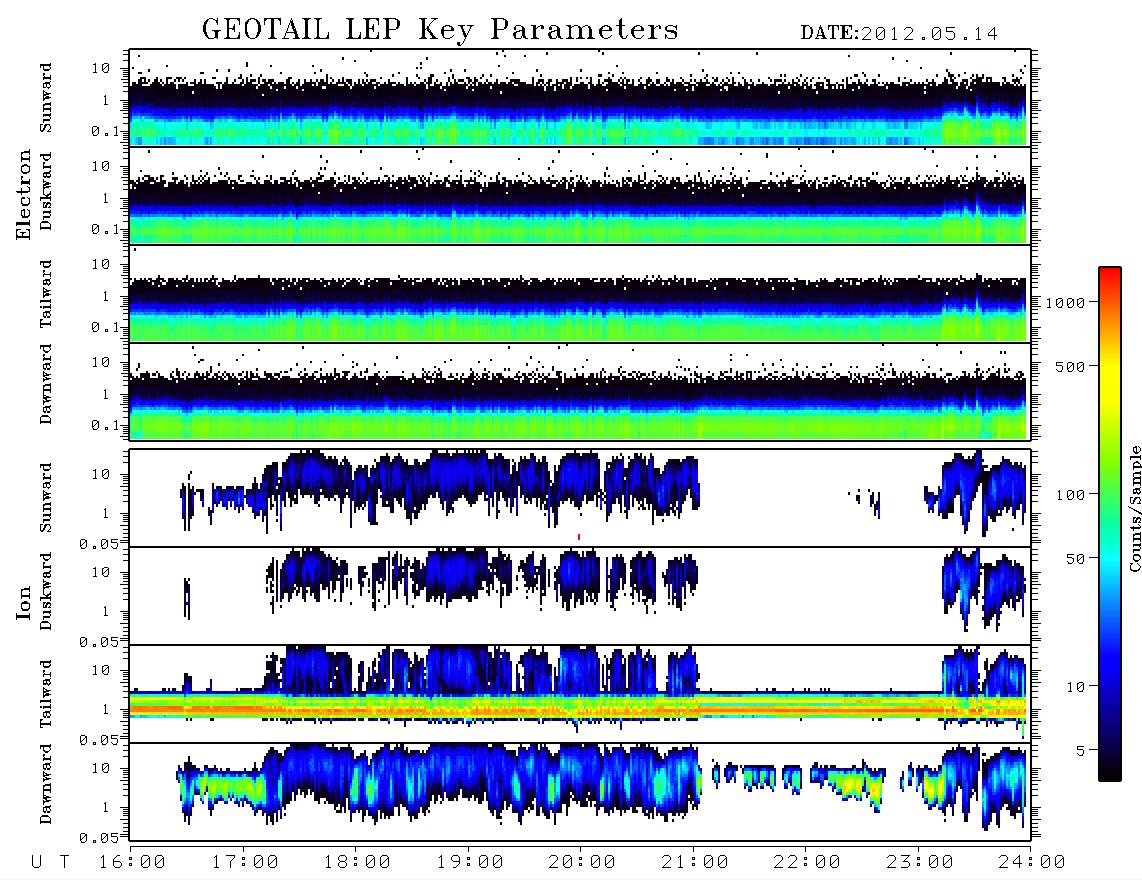Click the "18:00" time tick label
Image resolution: width=1142 pixels, height=880 pixels.
pos(357,863)
